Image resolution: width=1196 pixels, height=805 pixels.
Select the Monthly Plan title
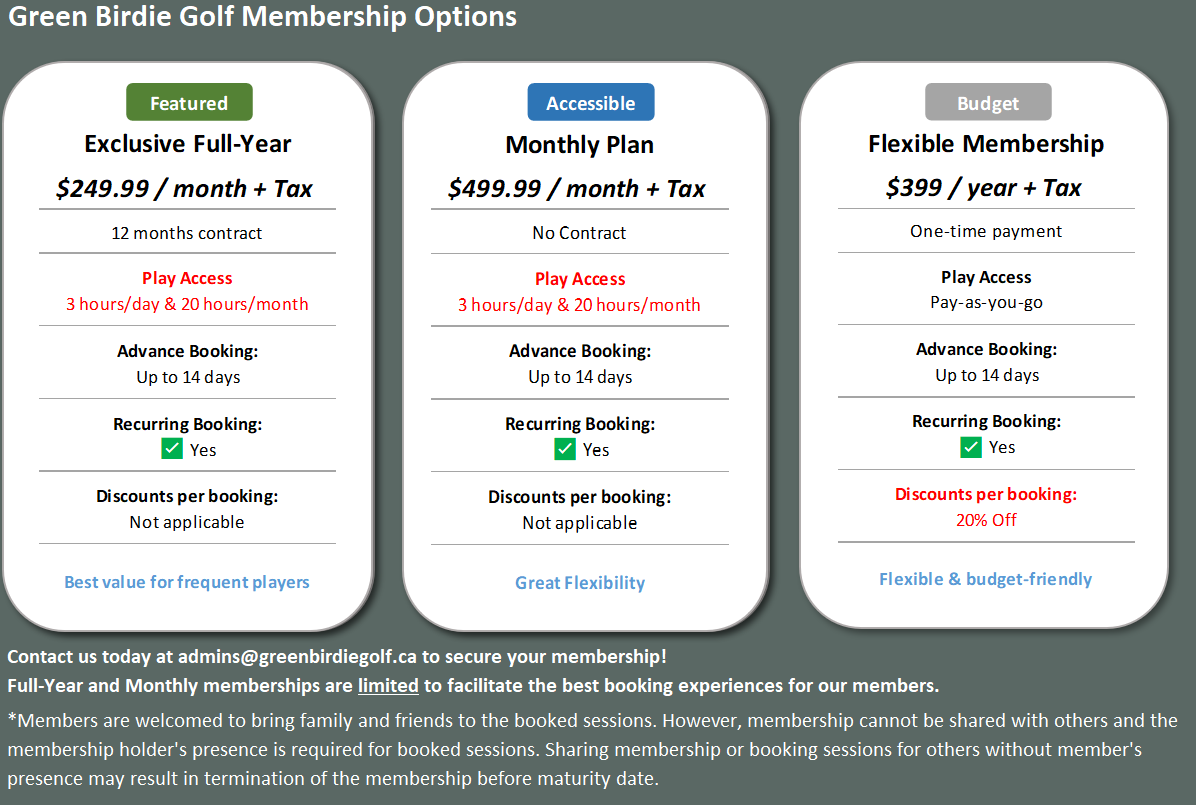pos(580,145)
